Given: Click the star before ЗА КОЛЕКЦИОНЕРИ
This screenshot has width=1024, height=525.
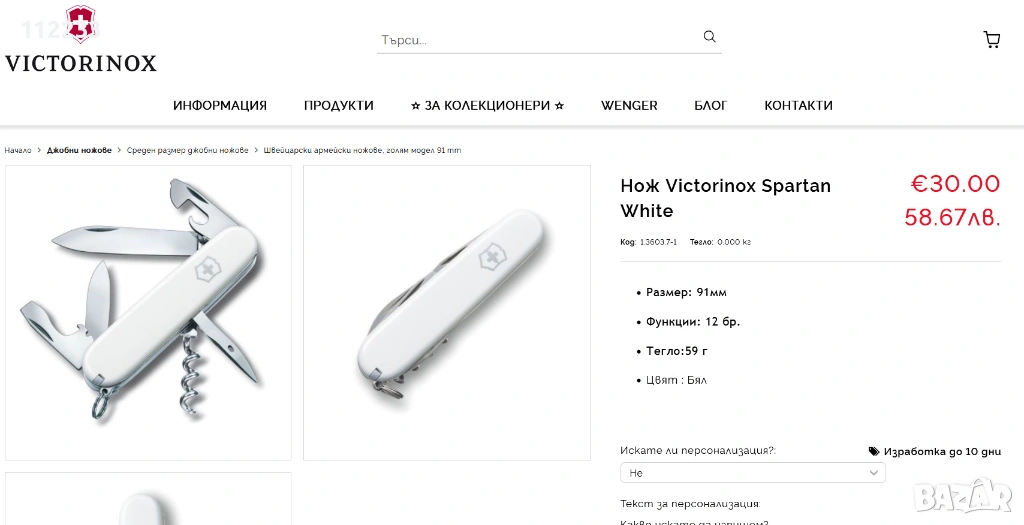Looking at the screenshot, I should pyautogui.click(x=415, y=106).
